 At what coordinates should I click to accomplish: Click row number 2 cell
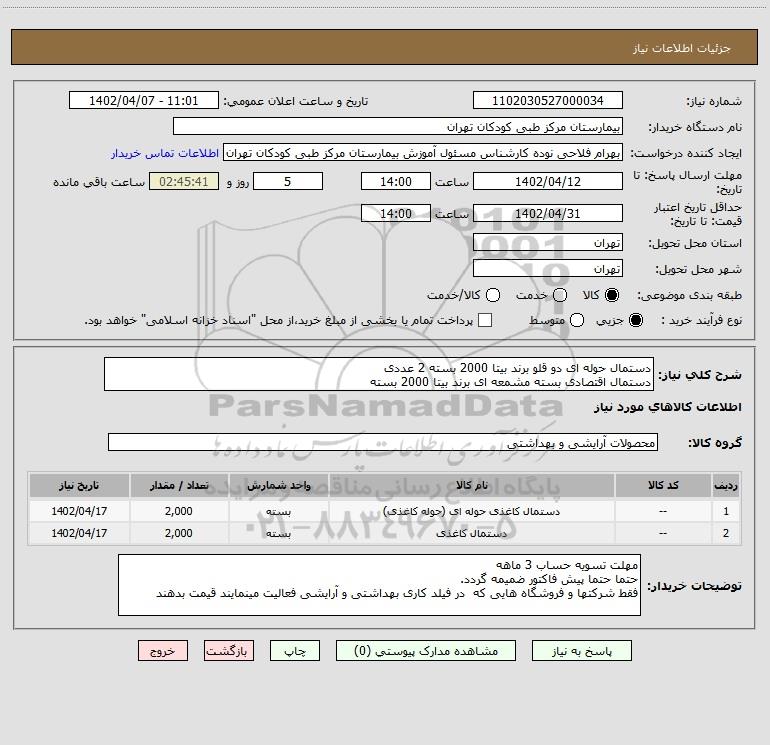click(x=726, y=533)
